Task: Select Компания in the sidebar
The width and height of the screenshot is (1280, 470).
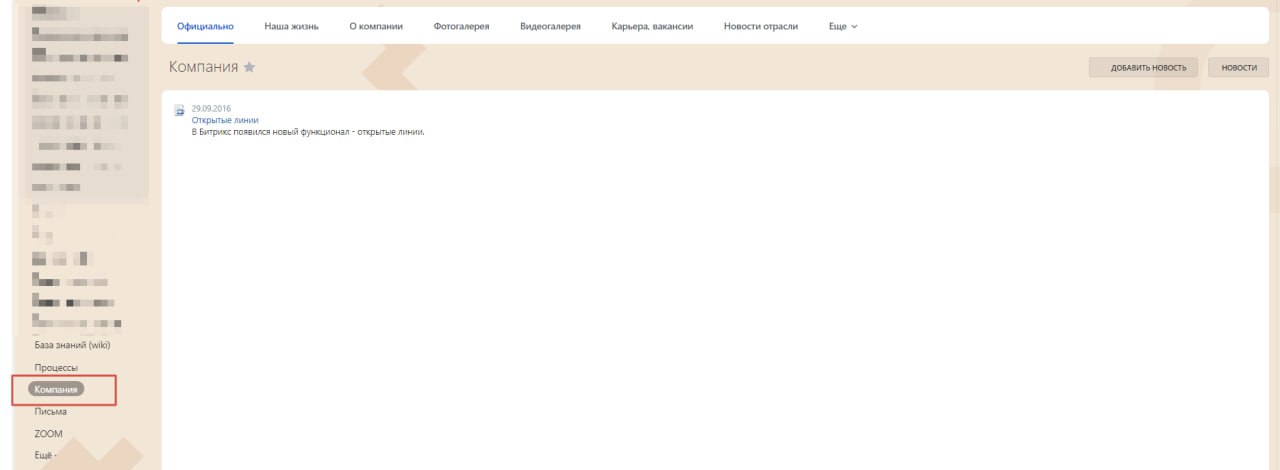Action: click(57, 390)
